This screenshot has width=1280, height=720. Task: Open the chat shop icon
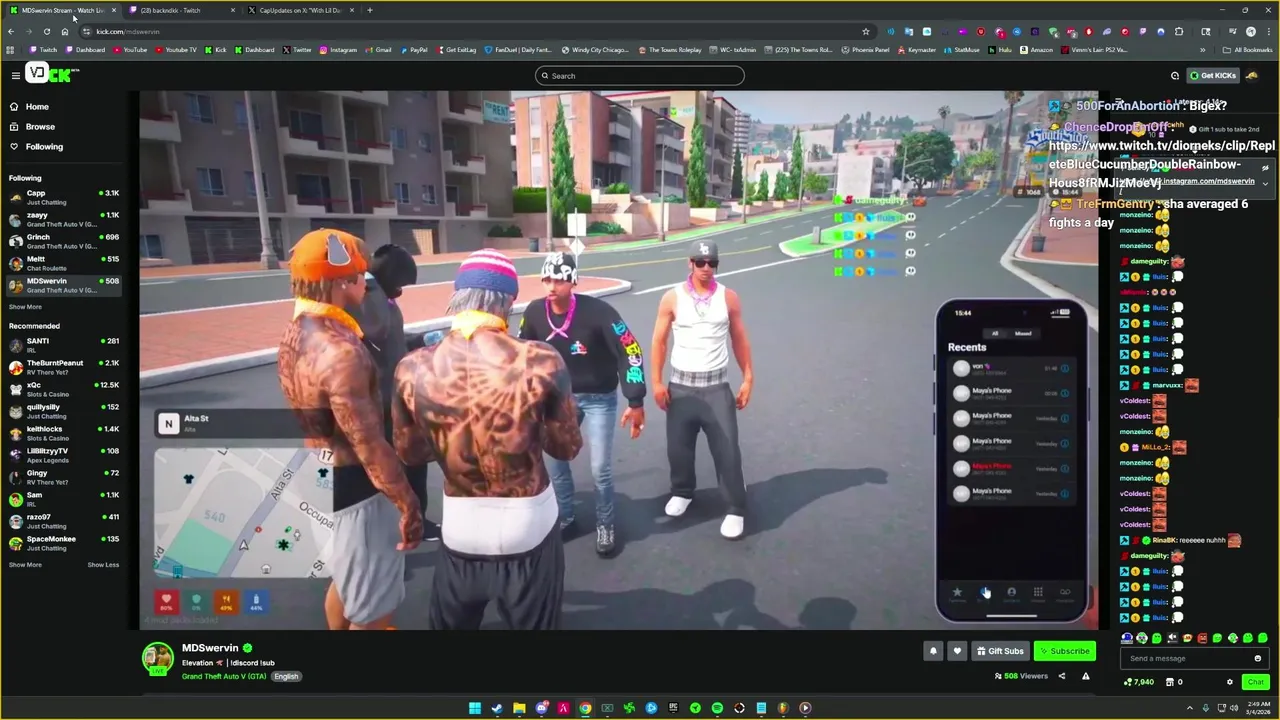click(1171, 682)
